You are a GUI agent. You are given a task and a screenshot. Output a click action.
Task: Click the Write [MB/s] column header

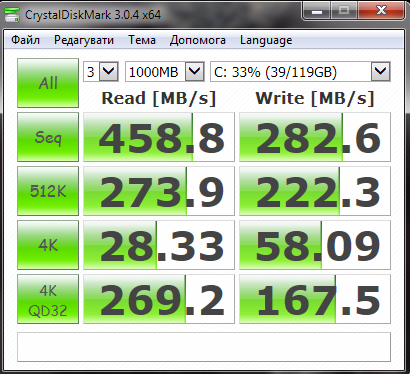[315, 98]
